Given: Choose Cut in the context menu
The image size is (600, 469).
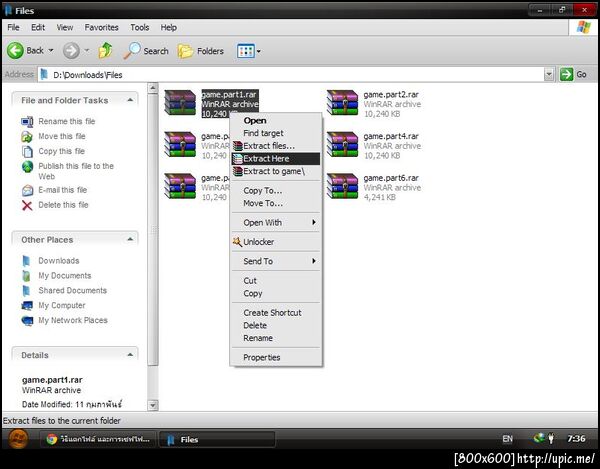Looking at the screenshot, I should (x=276, y=280).
